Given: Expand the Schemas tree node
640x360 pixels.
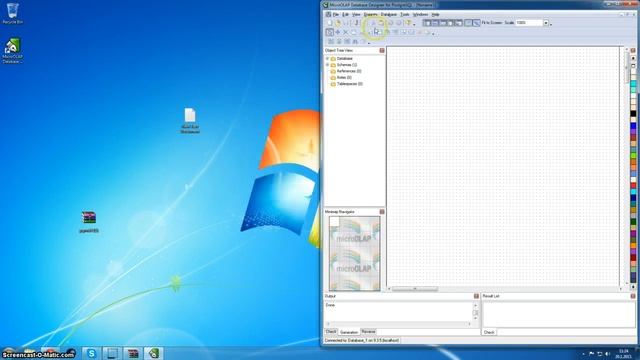Looking at the screenshot, I should (327, 65).
